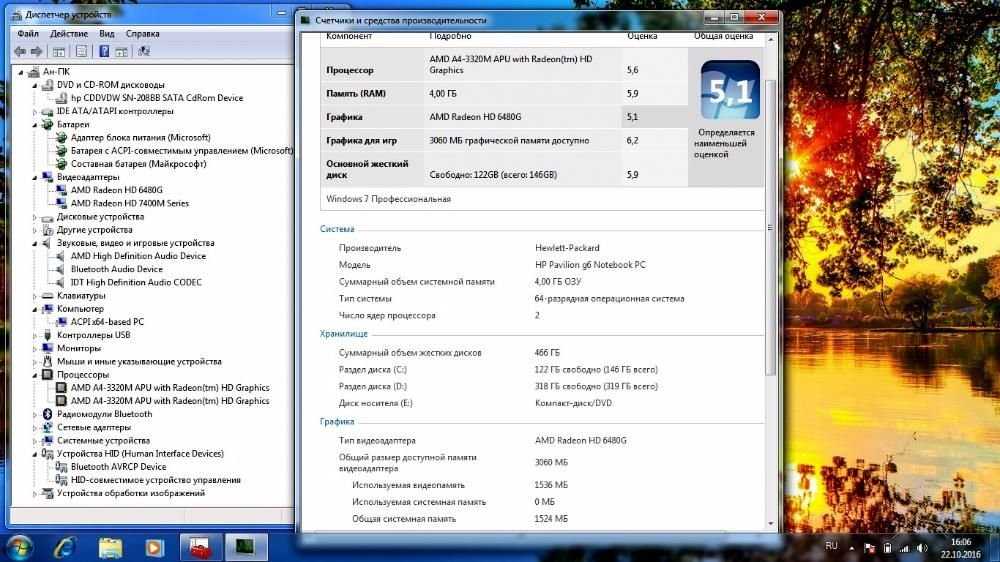Switch to the red toolbox taskbar app
This screenshot has width=1000, height=562.
click(x=200, y=547)
